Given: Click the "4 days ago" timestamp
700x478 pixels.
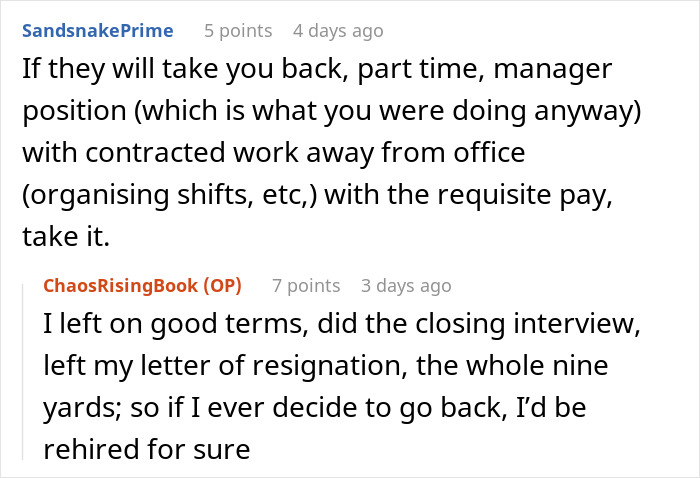Looking at the screenshot, I should click(338, 31).
